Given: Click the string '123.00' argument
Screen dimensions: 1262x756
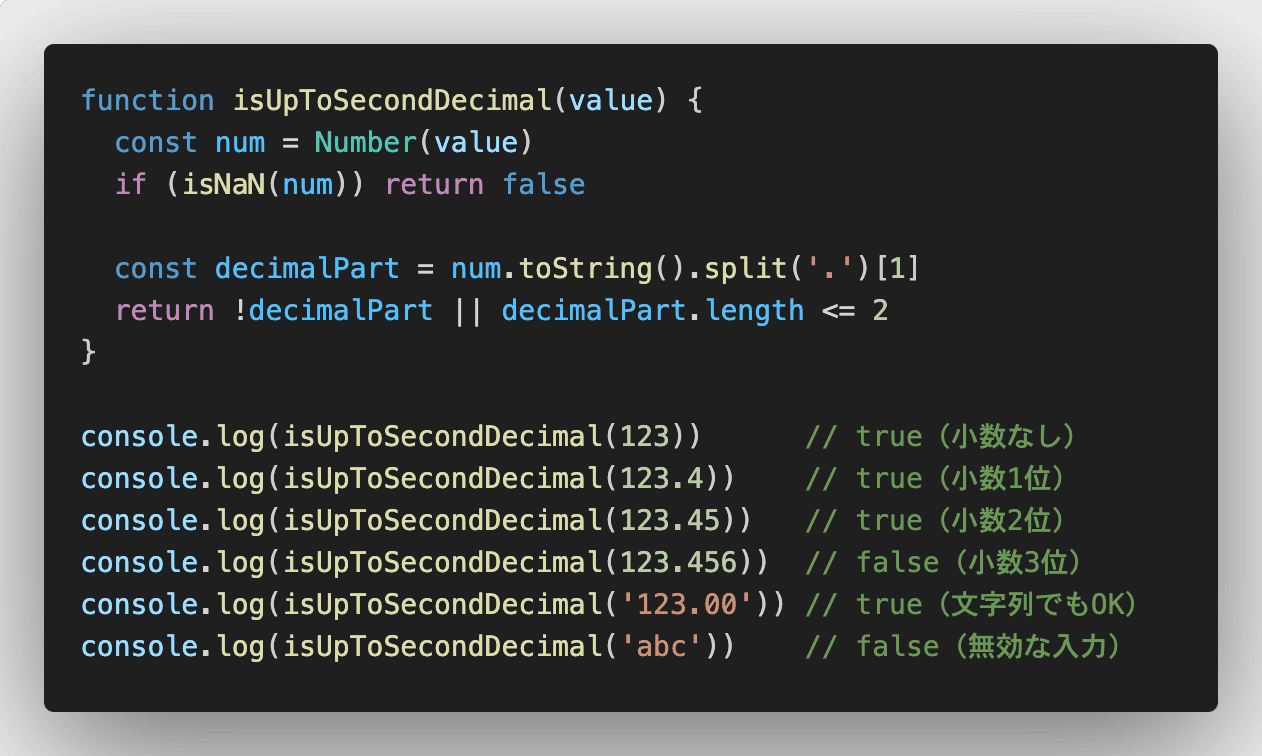Looking at the screenshot, I should click(x=686, y=605).
